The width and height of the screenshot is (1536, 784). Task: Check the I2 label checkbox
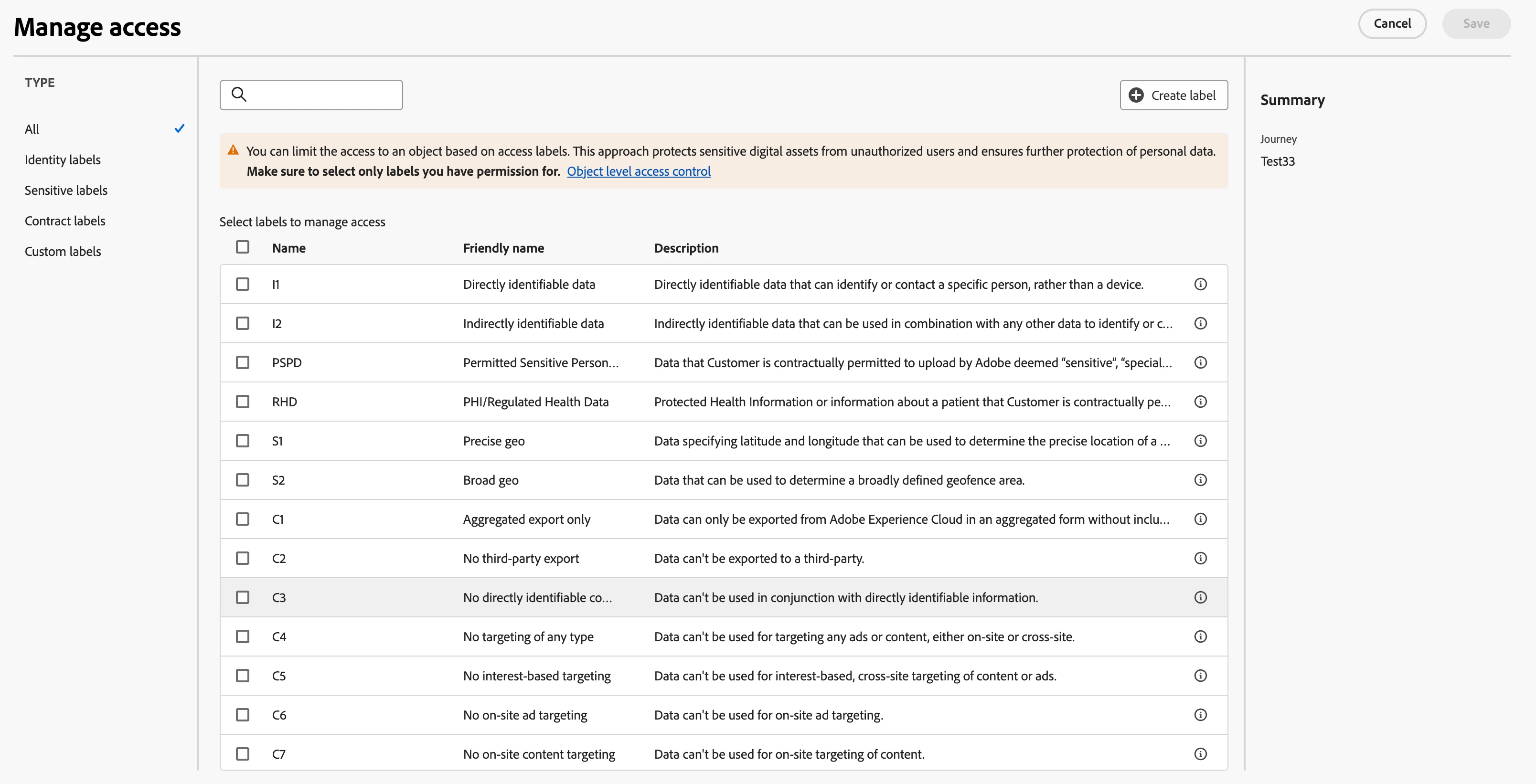point(243,323)
